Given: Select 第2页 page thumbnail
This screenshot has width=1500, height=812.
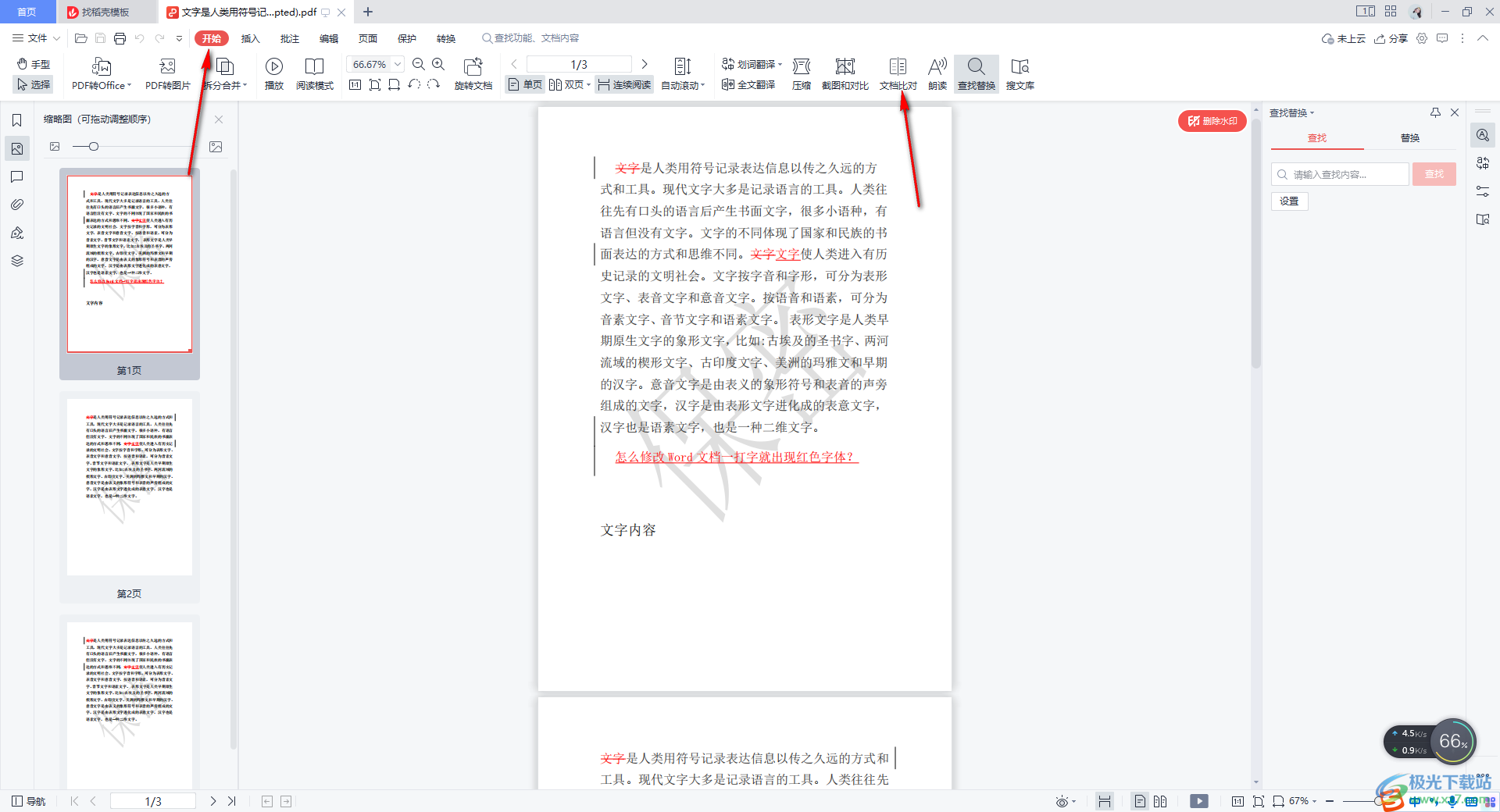Looking at the screenshot, I should [x=130, y=497].
